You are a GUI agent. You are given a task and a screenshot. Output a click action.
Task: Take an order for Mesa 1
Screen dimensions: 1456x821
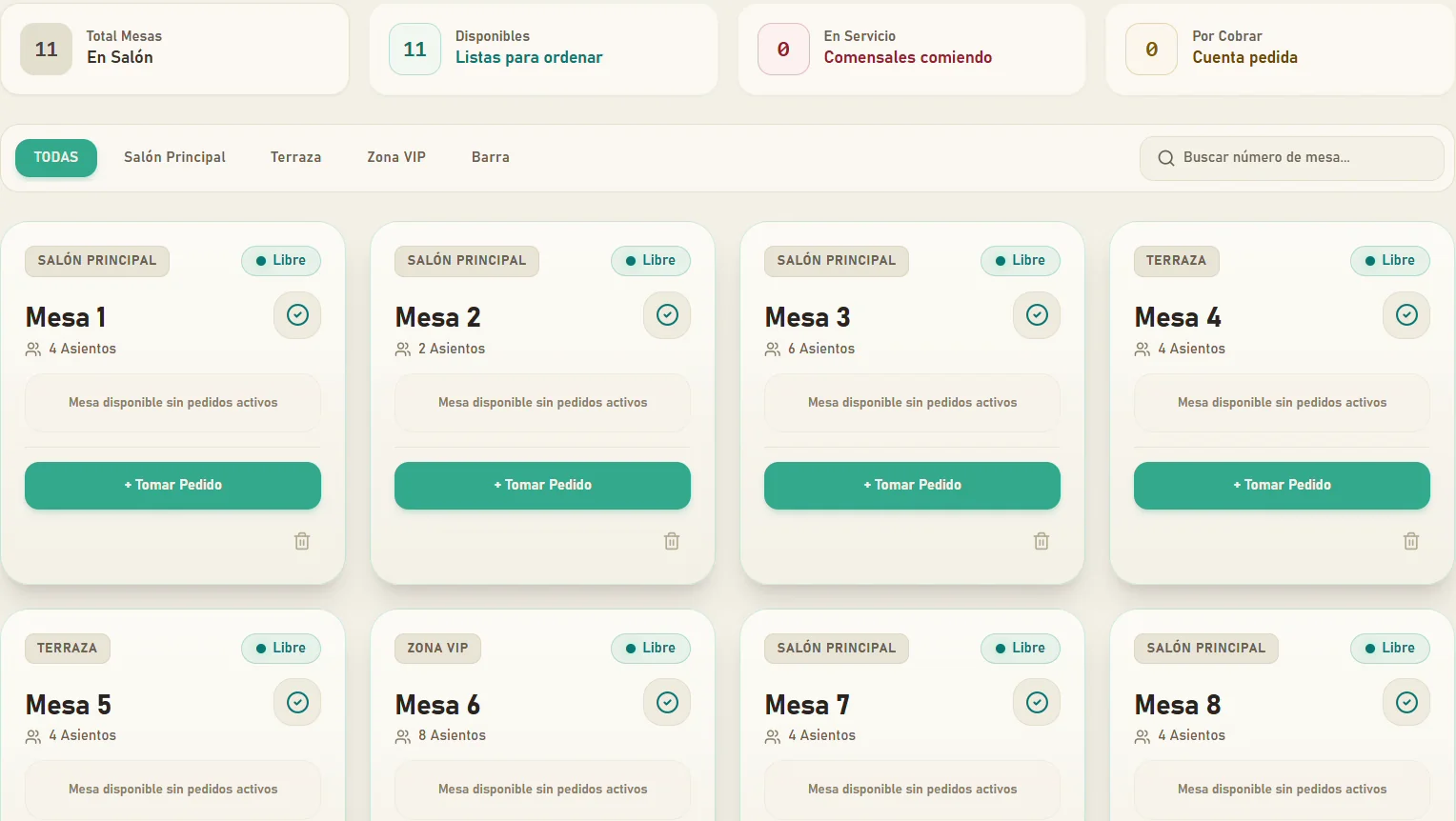click(x=172, y=486)
